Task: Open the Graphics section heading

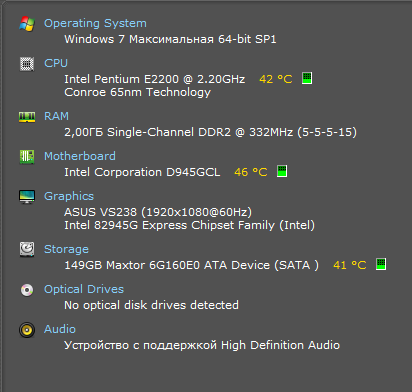Action: [x=69, y=196]
